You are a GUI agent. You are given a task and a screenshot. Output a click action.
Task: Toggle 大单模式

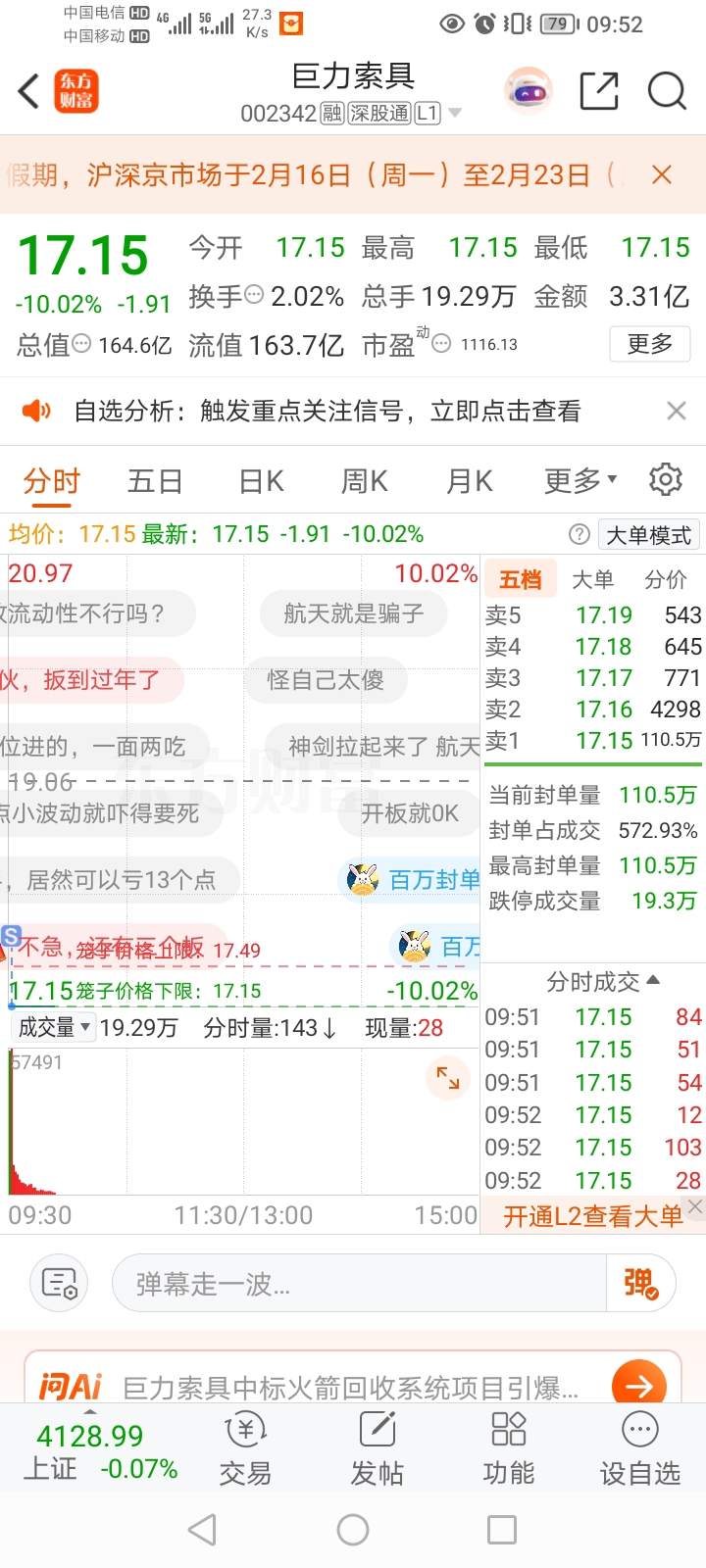[649, 535]
